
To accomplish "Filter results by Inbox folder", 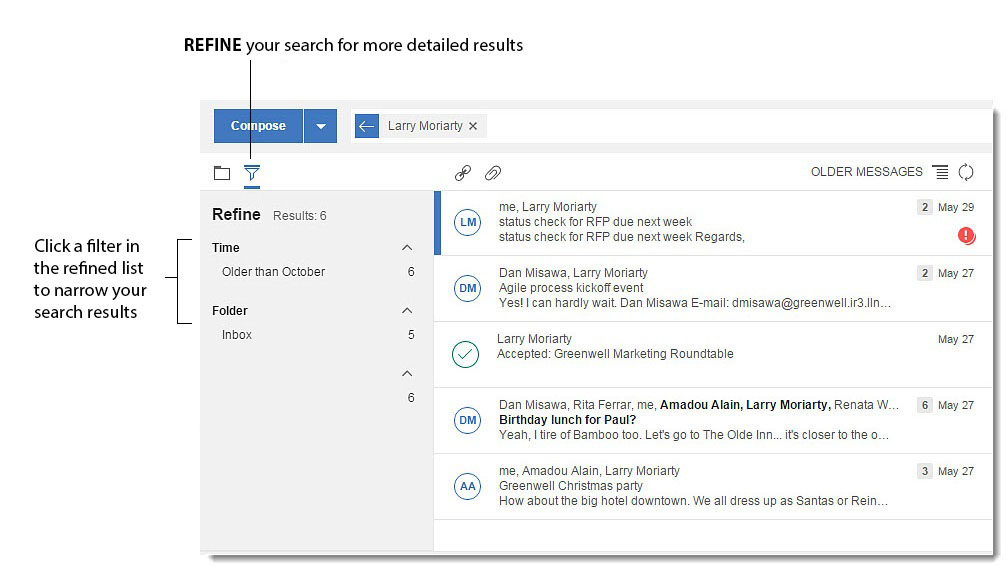I will pyautogui.click(x=237, y=335).
